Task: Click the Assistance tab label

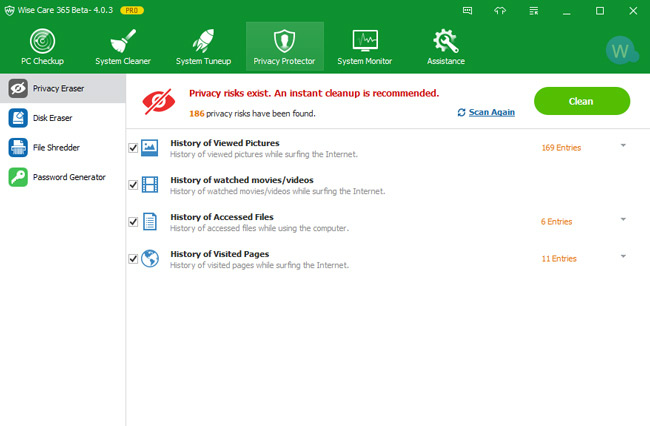Action: [446, 61]
